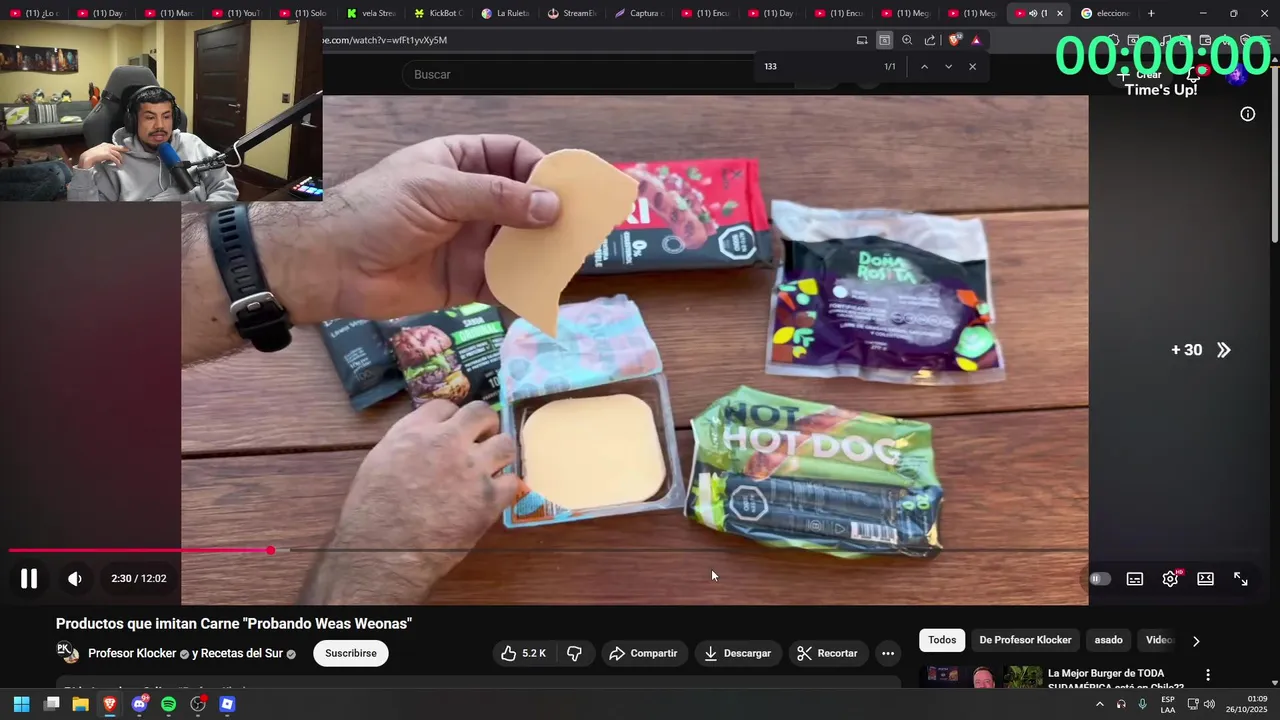Open Brave Shields lion icon
Viewport: 1280px width, 720px height.
coord(954,40)
